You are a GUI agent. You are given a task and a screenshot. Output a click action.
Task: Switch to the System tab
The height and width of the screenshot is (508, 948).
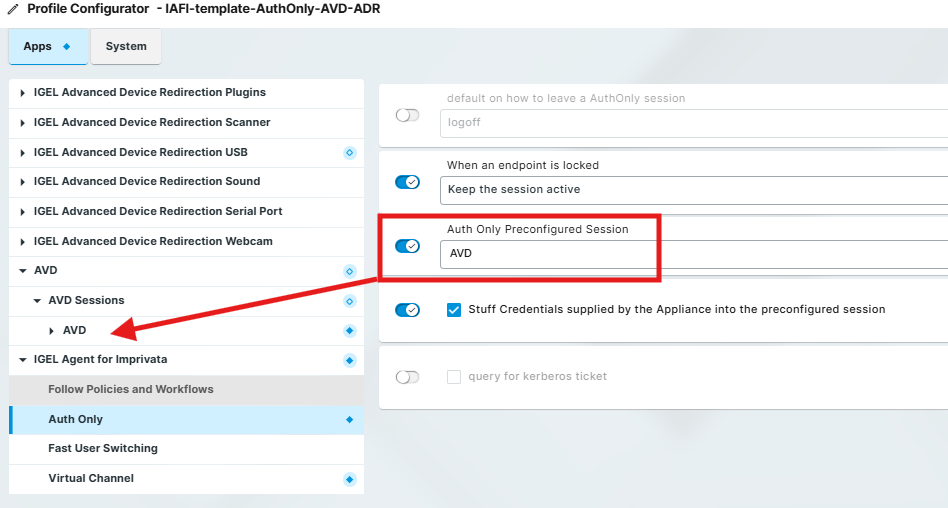(126, 46)
